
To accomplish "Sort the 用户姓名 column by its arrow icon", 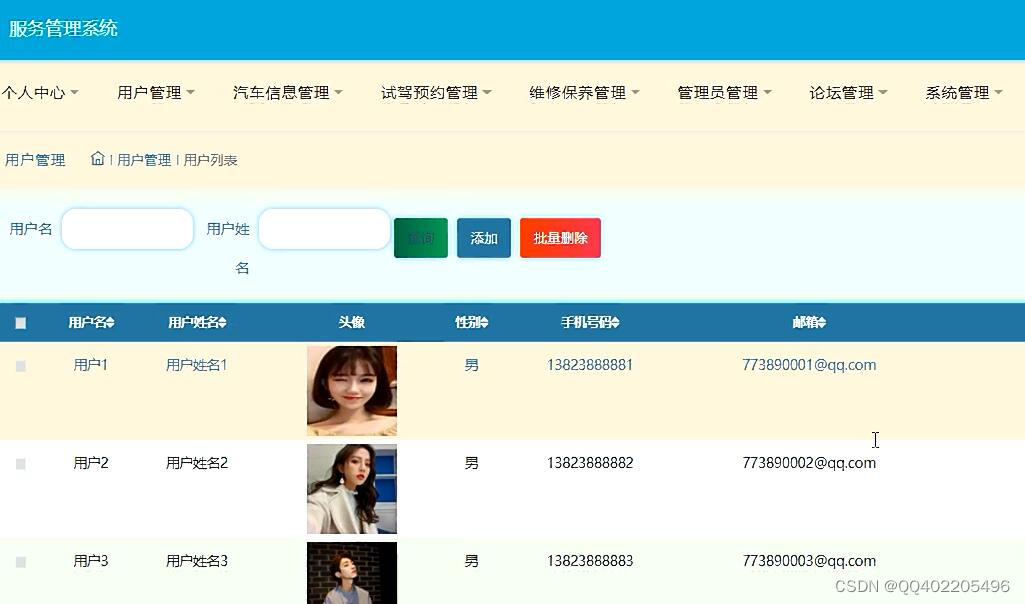I will point(225,322).
